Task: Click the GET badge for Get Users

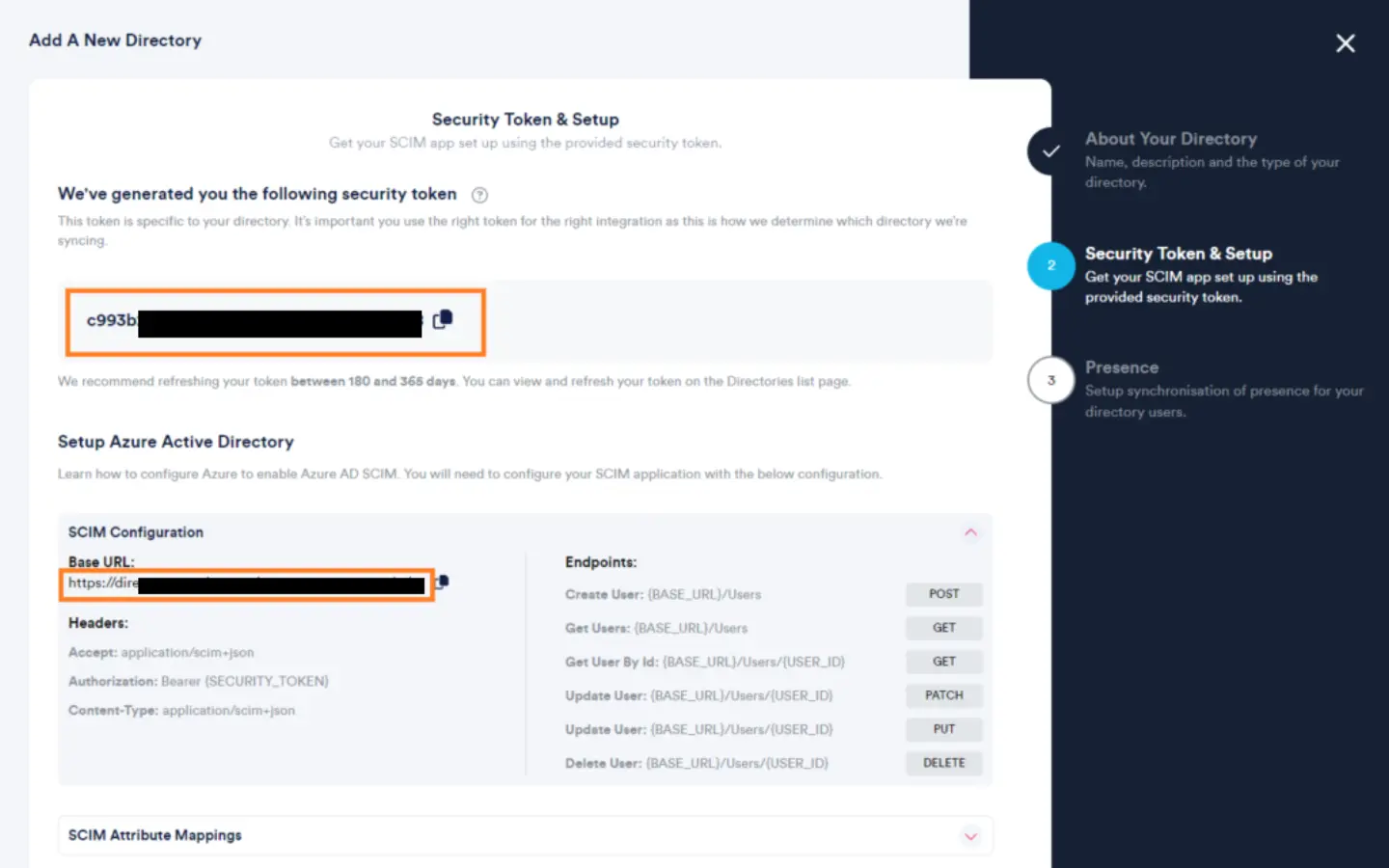Action: 943,628
